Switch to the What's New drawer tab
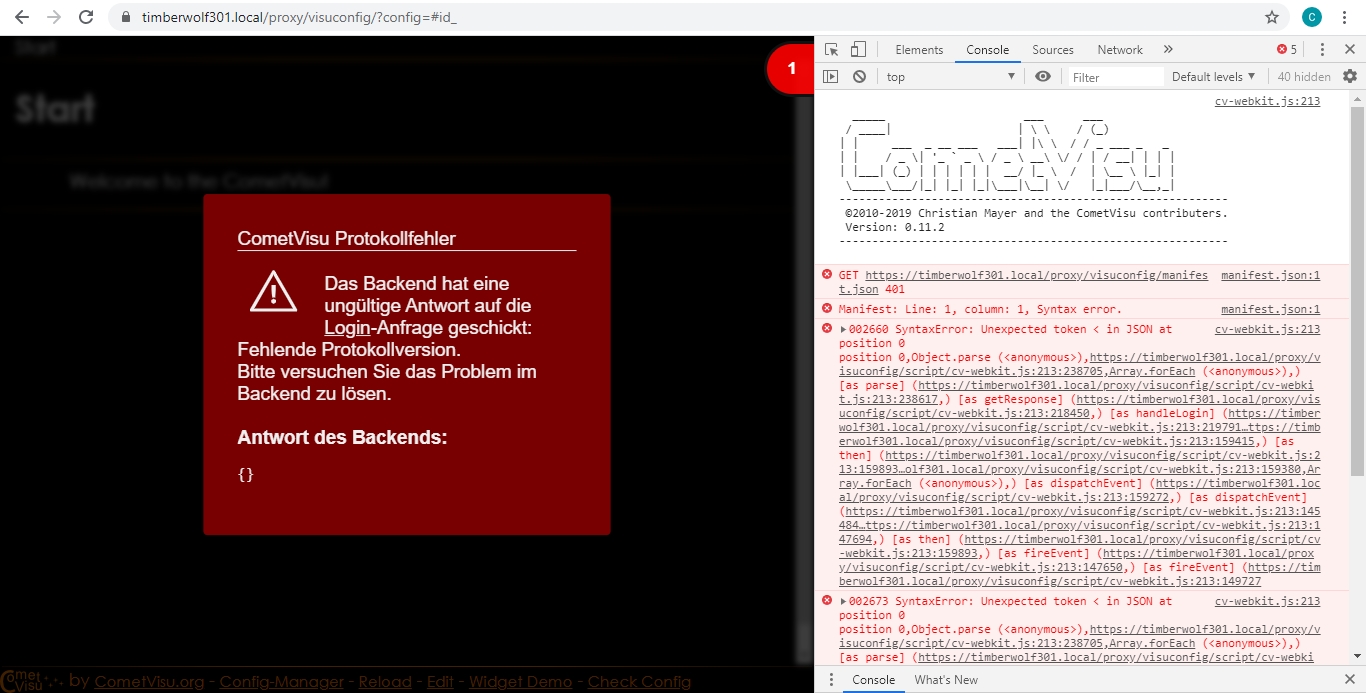Image resolution: width=1366 pixels, height=693 pixels. tap(946, 680)
